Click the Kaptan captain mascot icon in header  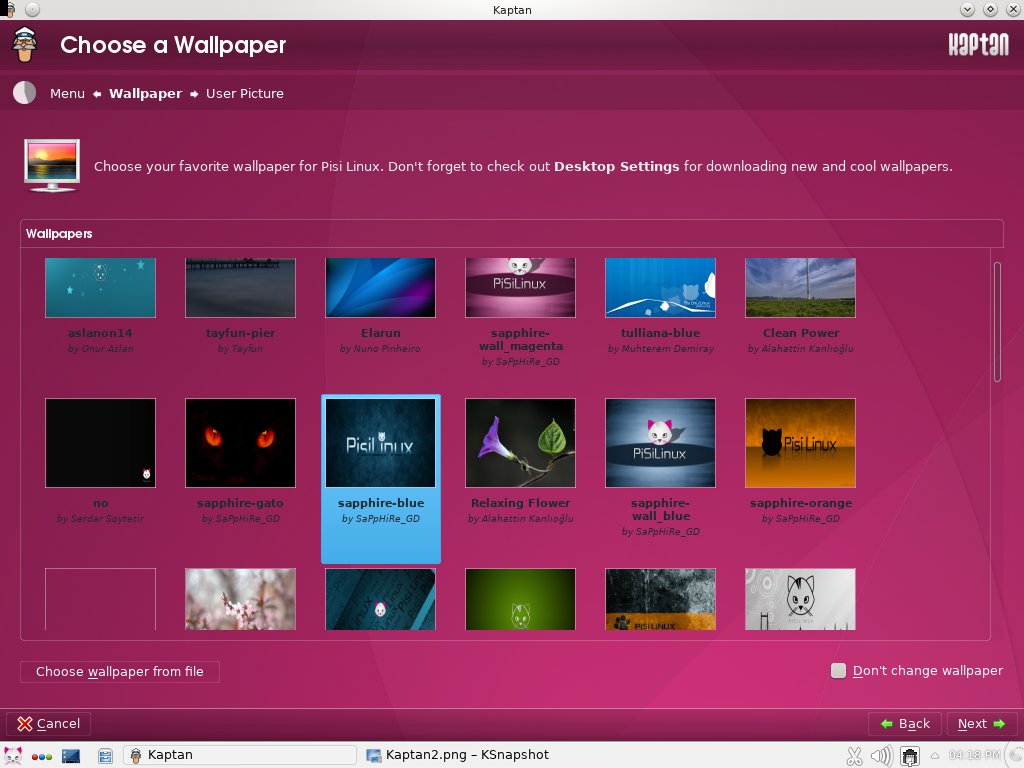point(24,45)
